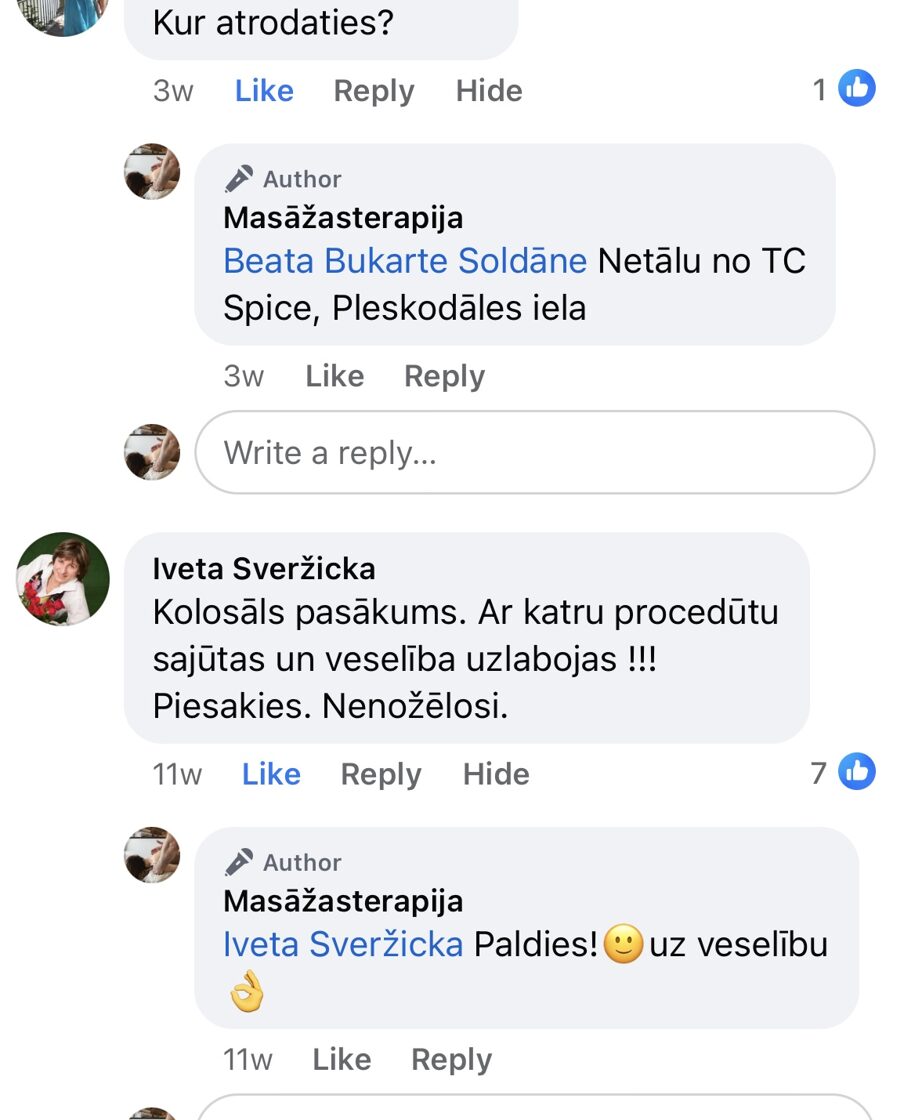Hide Iveta Sveržicka's comment
Screen dimensions: 904x1120
pyautogui.click(x=496, y=774)
